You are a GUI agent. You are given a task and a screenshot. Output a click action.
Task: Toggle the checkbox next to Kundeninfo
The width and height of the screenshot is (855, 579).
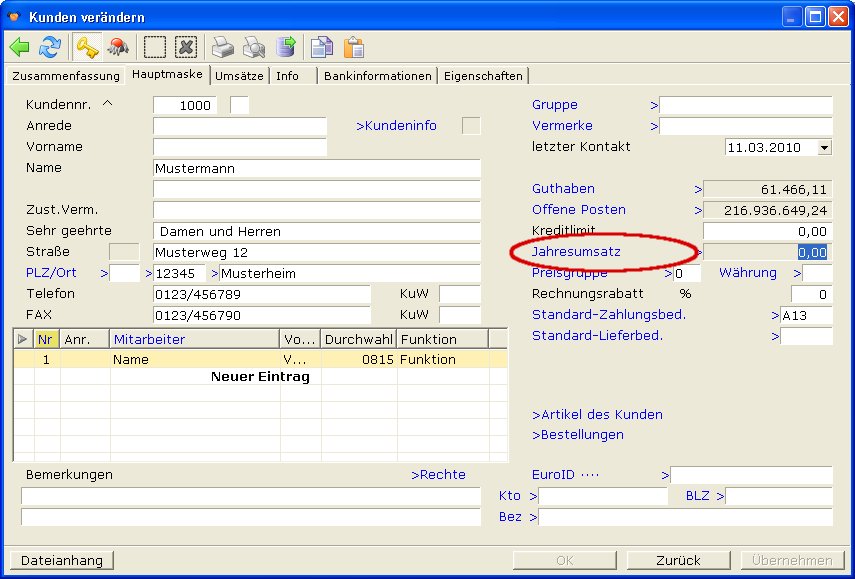(470, 126)
